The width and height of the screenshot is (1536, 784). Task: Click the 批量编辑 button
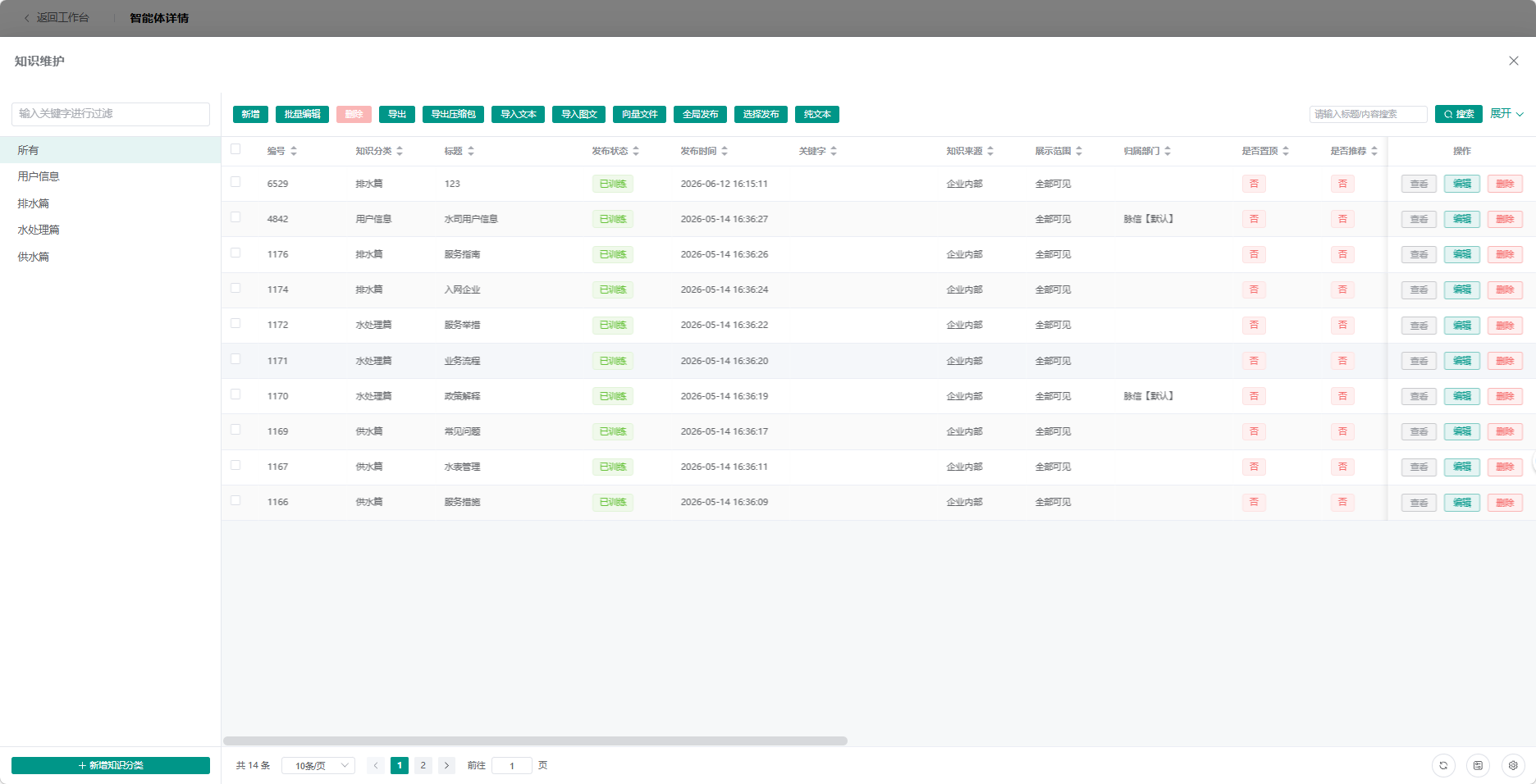[x=302, y=114]
